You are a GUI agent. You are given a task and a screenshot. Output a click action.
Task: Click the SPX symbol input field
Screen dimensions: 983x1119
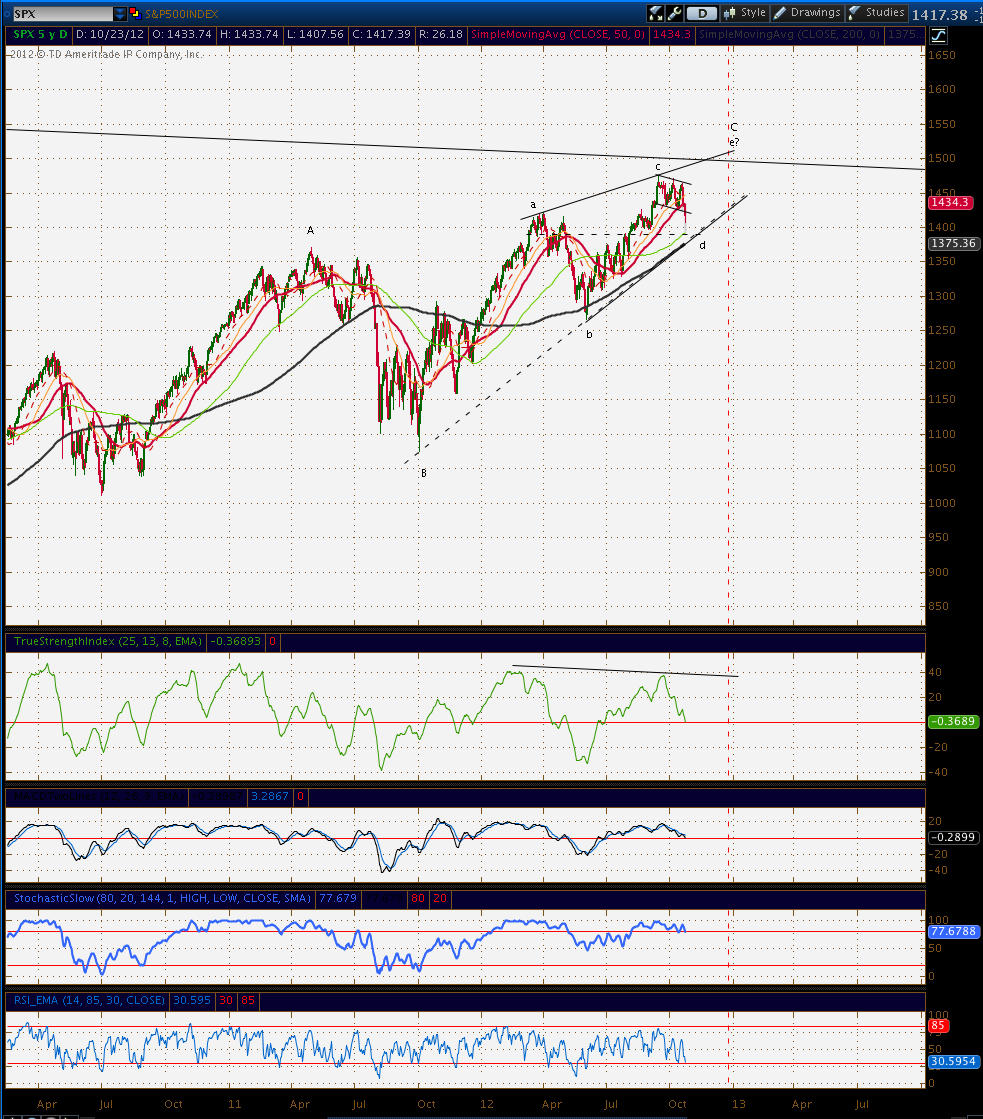[x=63, y=14]
